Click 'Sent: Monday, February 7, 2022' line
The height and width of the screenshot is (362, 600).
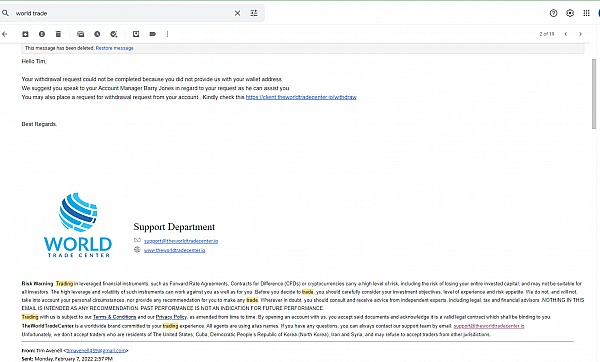67,359
